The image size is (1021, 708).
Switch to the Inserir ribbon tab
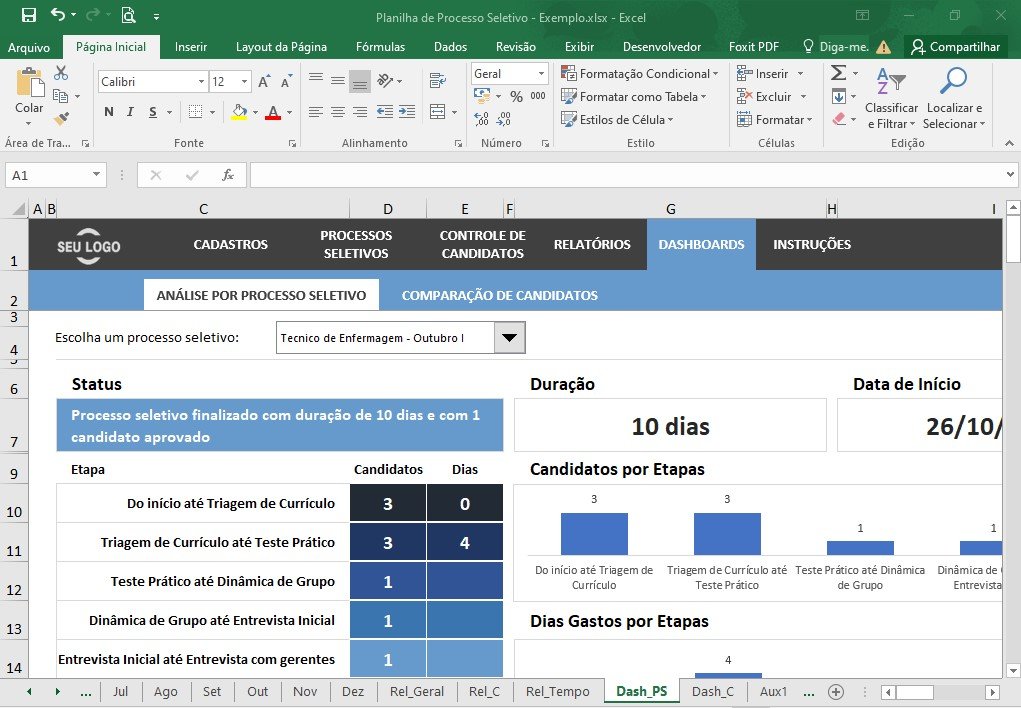[x=191, y=47]
